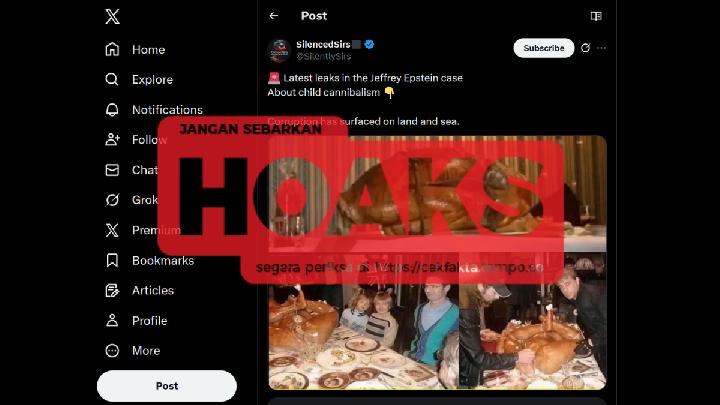Toggle reader view icon in header
Image resolution: width=720 pixels, height=405 pixels.
click(x=596, y=16)
